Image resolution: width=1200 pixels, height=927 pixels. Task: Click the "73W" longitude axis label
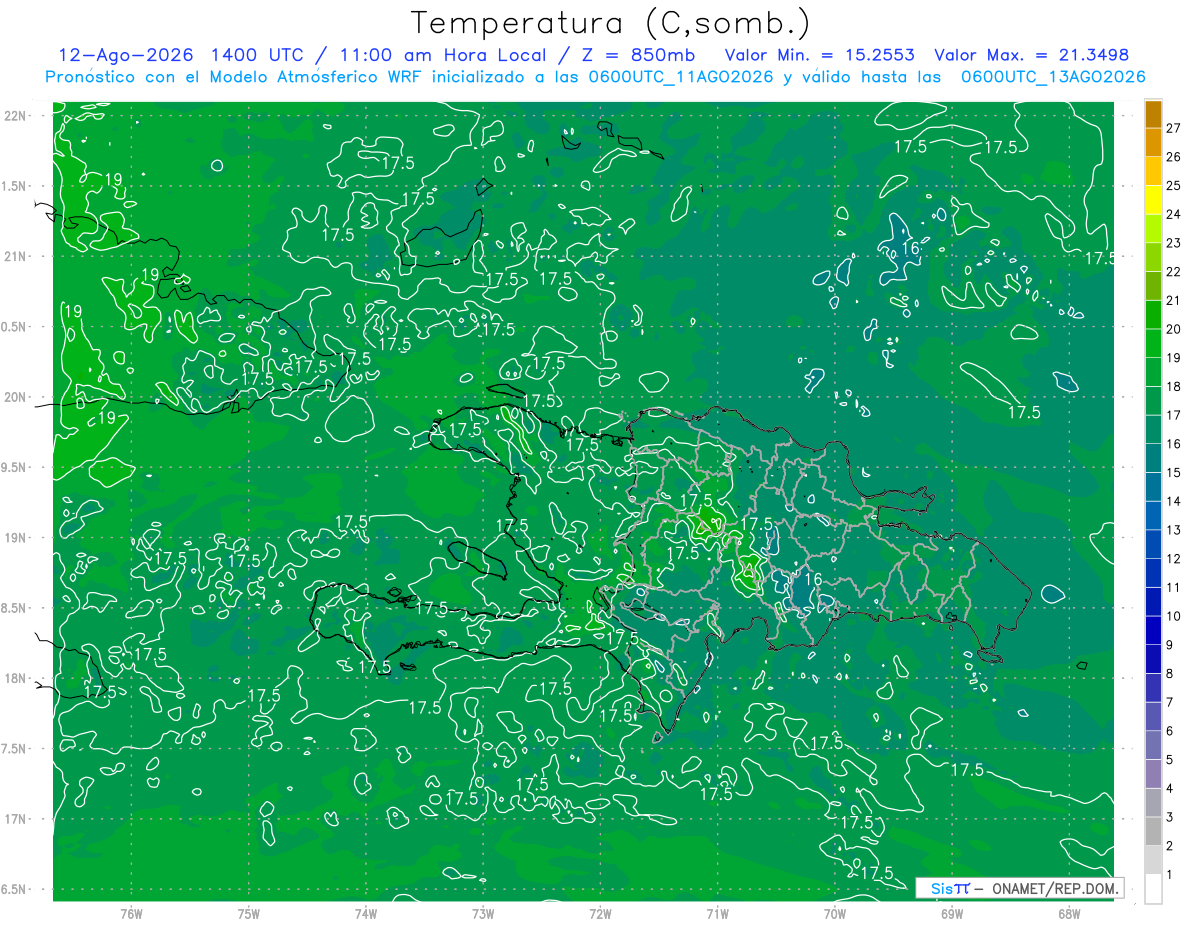coord(483,913)
